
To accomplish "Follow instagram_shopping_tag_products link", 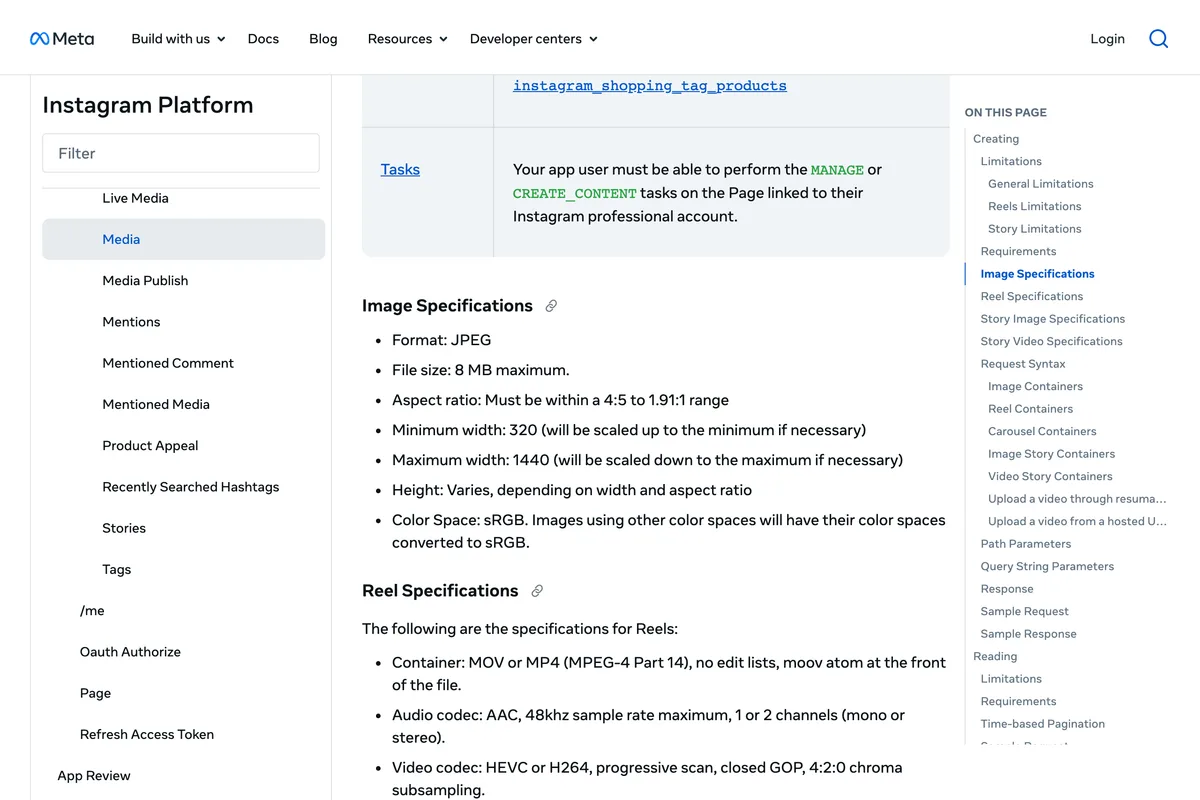I will point(650,86).
